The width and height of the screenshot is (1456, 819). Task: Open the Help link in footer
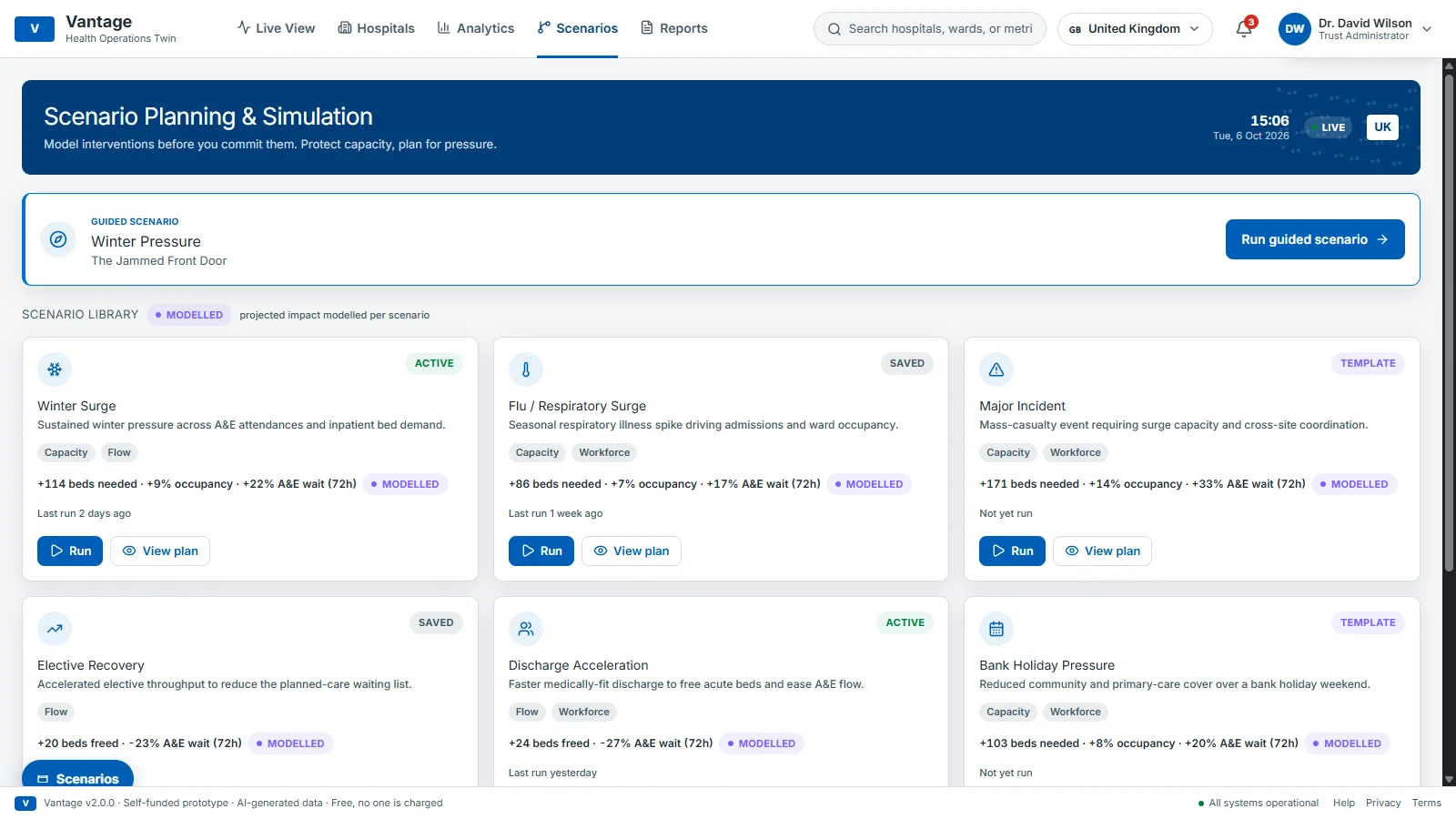click(x=1344, y=803)
